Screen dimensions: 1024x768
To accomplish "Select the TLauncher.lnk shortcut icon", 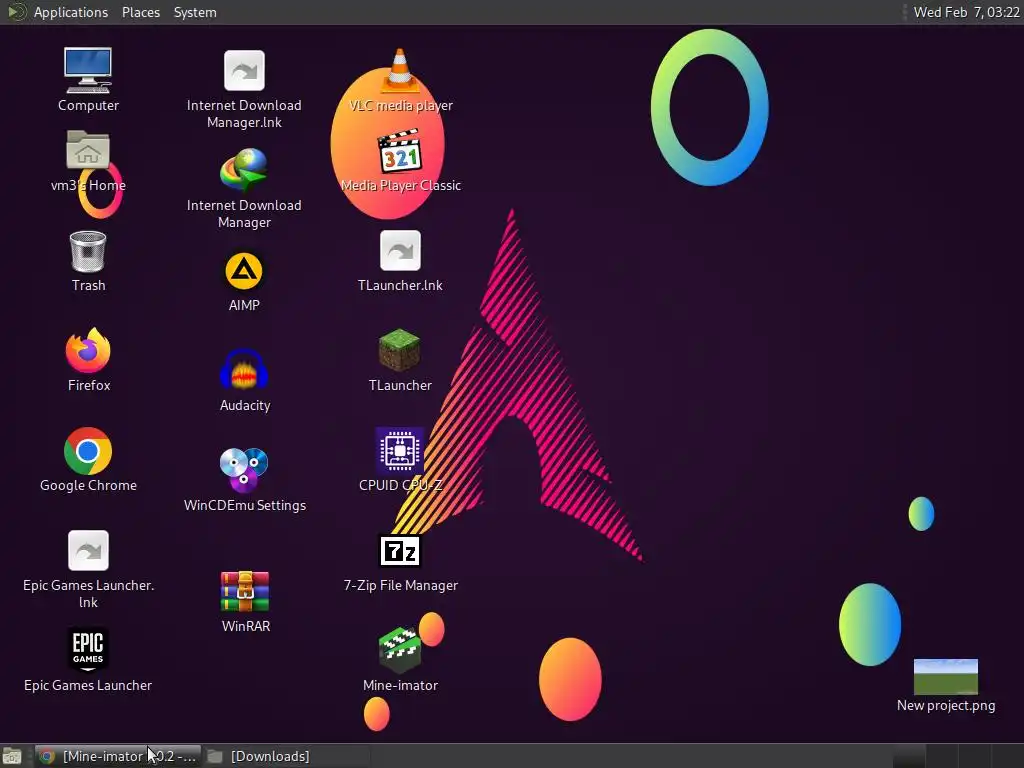I will (x=400, y=251).
